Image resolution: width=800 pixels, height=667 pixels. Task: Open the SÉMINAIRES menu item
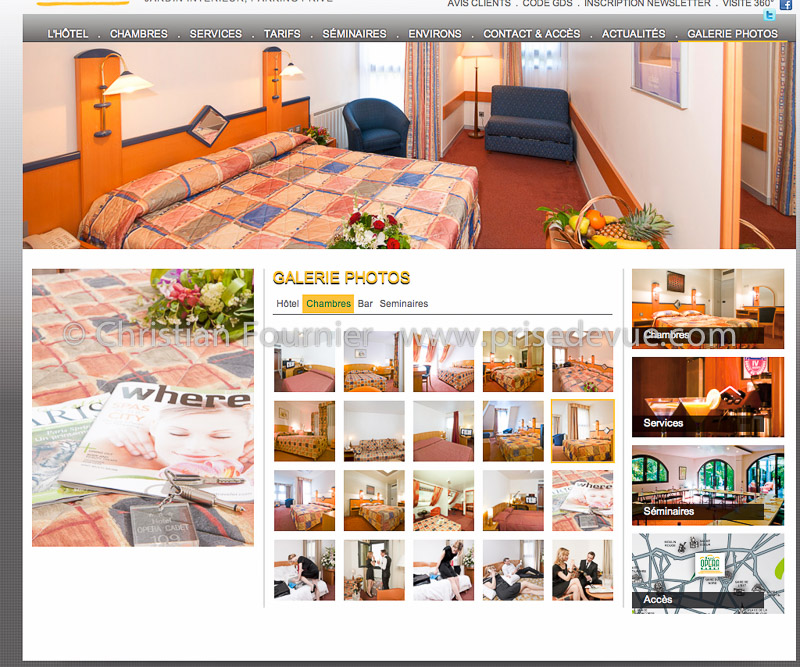(x=354, y=34)
